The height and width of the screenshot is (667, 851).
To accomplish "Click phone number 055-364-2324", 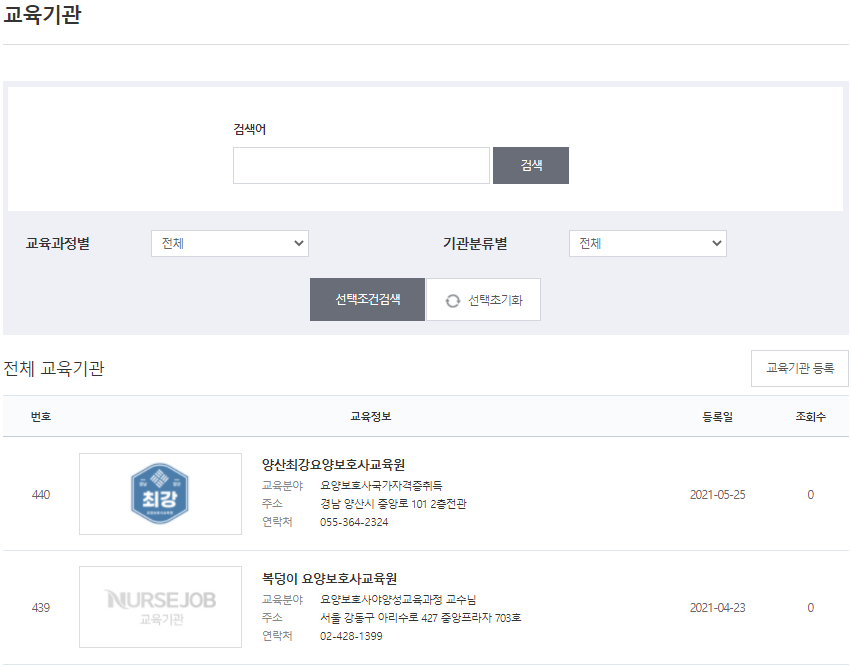I will click(x=354, y=522).
